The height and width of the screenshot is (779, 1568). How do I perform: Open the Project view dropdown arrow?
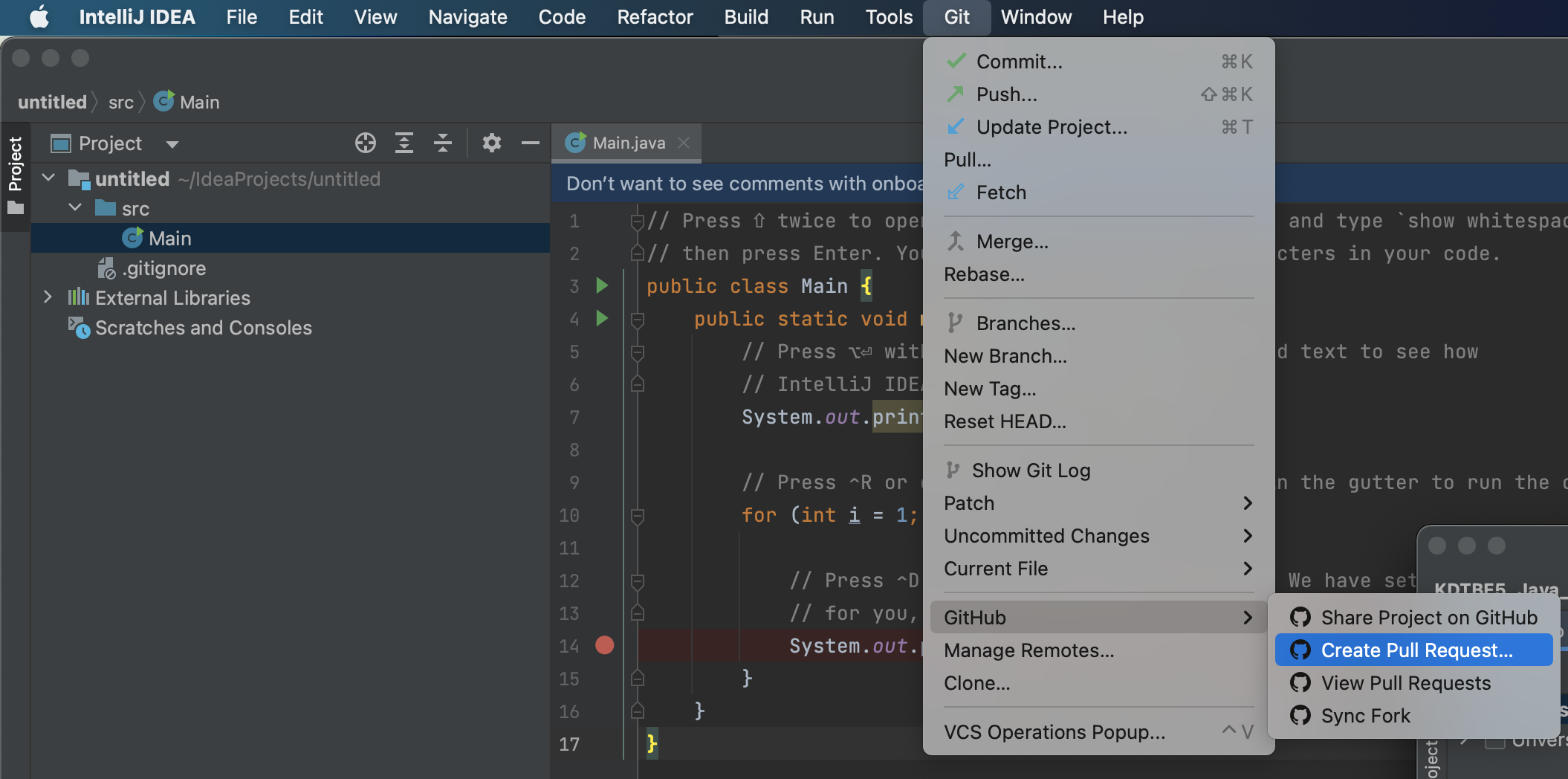(x=172, y=143)
